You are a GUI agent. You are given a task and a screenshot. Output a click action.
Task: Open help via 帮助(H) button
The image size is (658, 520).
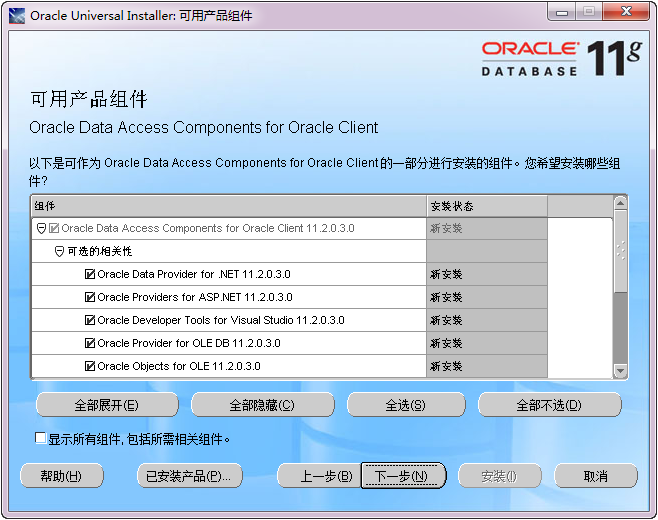(62, 476)
